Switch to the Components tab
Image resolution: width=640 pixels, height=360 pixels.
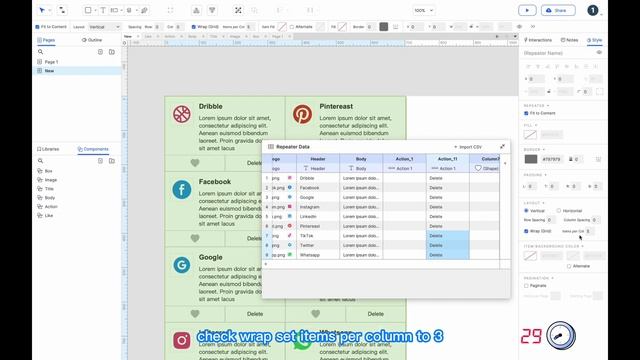(x=93, y=149)
